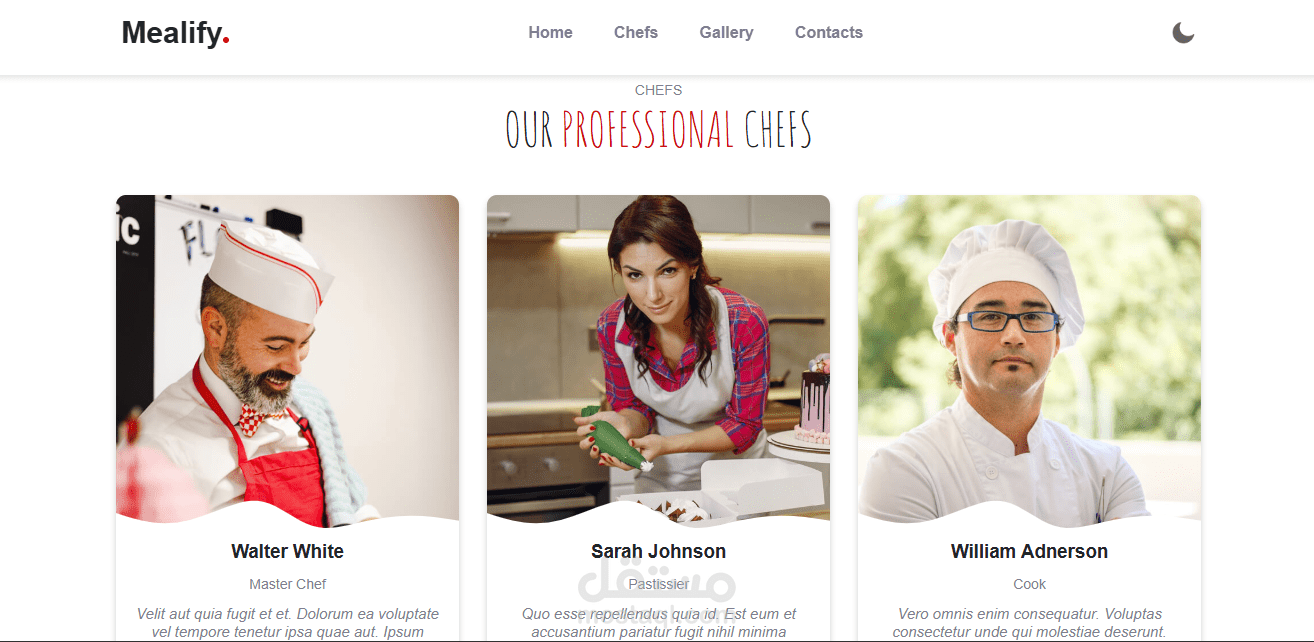Select Sarah Johnson's chef photo
The image size is (1314, 642).
click(658, 360)
